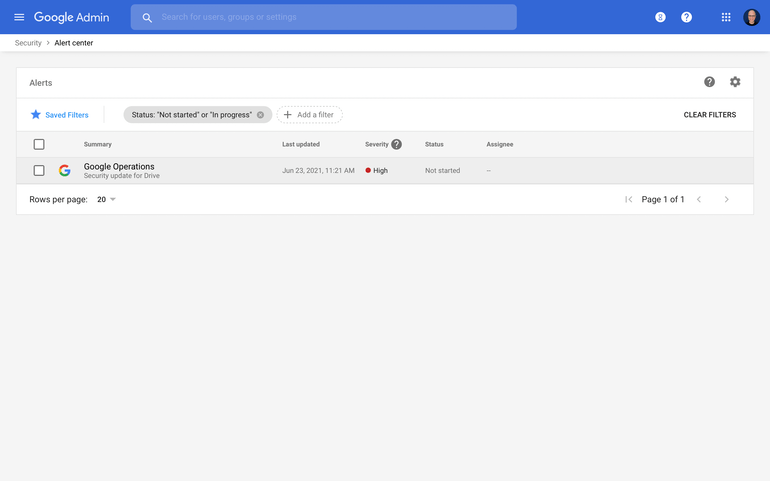
Task: Open the main hamburger menu
Action: pyautogui.click(x=19, y=17)
